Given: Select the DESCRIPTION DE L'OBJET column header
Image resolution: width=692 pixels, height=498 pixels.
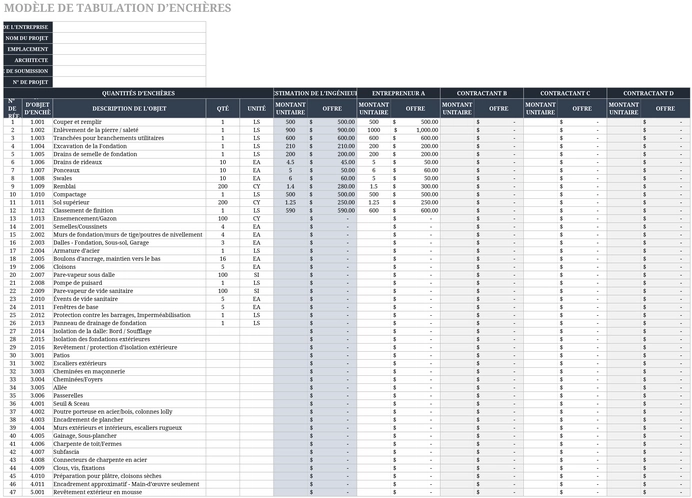Looking at the screenshot, I should [129, 108].
